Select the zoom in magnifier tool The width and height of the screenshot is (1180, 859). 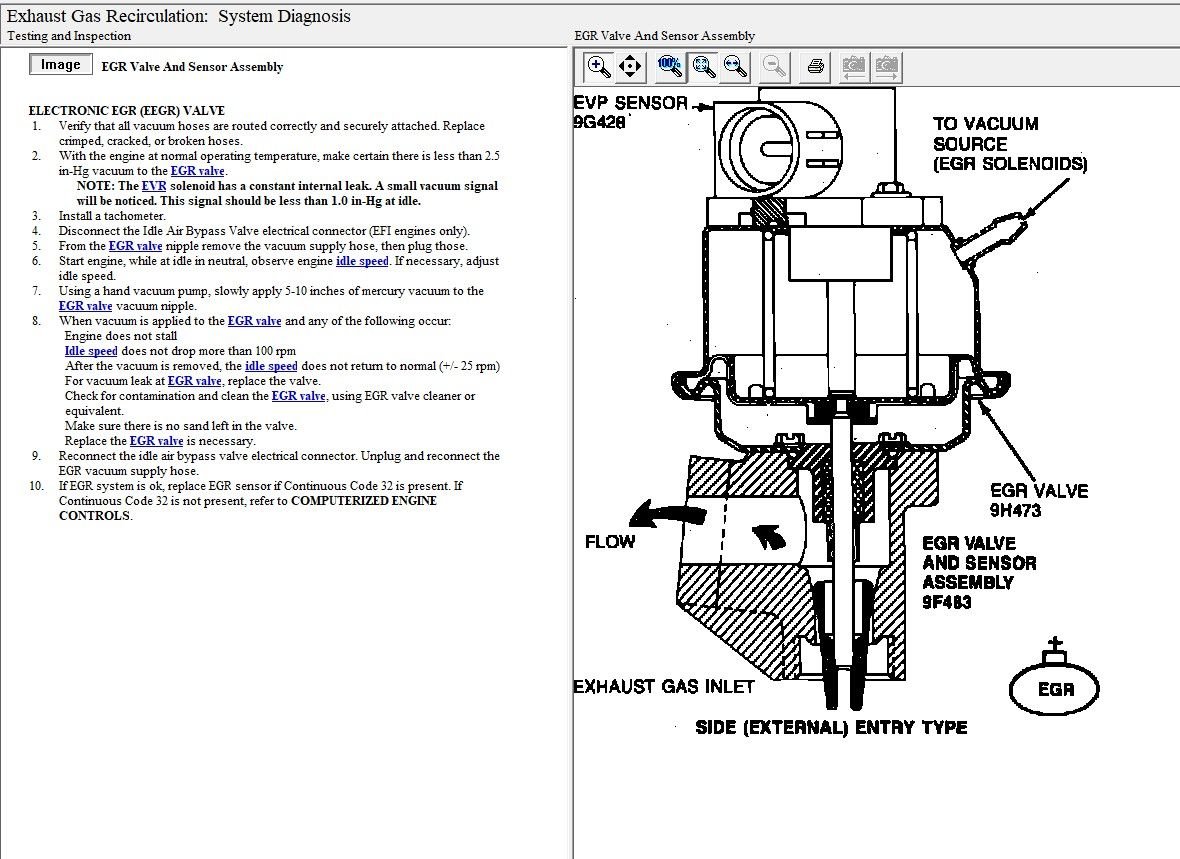[x=599, y=67]
